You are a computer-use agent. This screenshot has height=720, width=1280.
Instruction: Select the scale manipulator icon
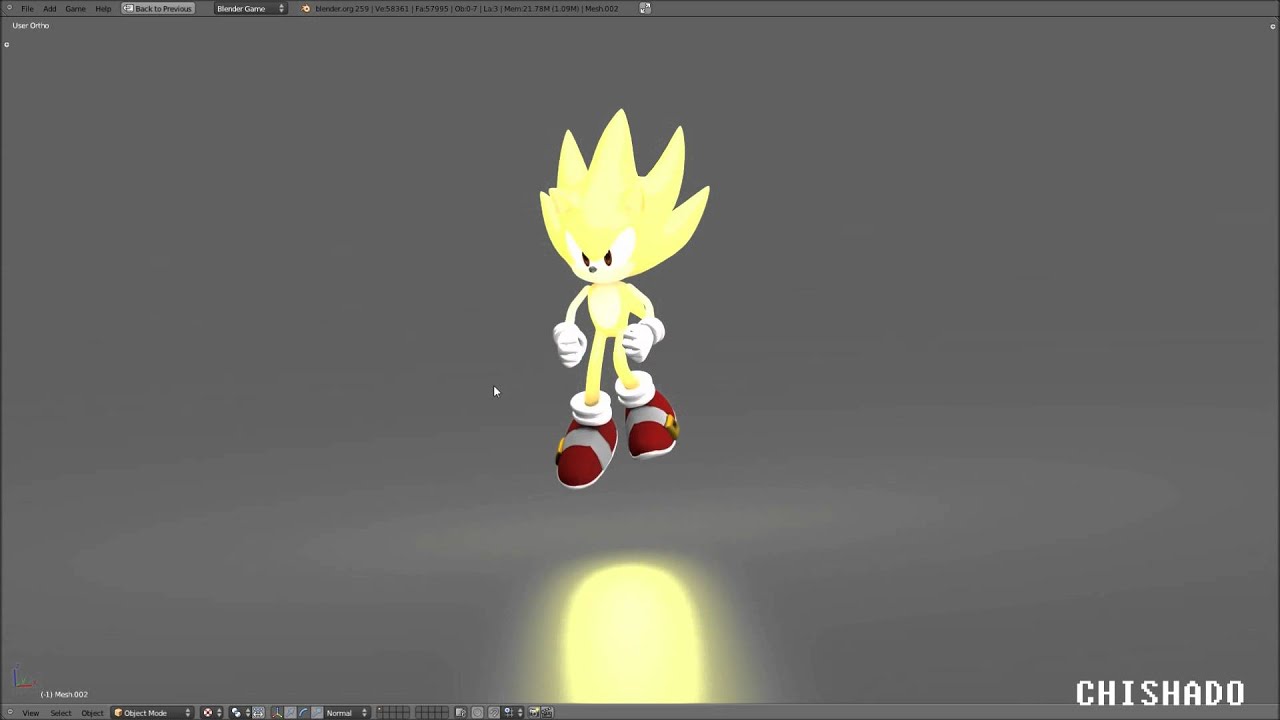pos(316,713)
